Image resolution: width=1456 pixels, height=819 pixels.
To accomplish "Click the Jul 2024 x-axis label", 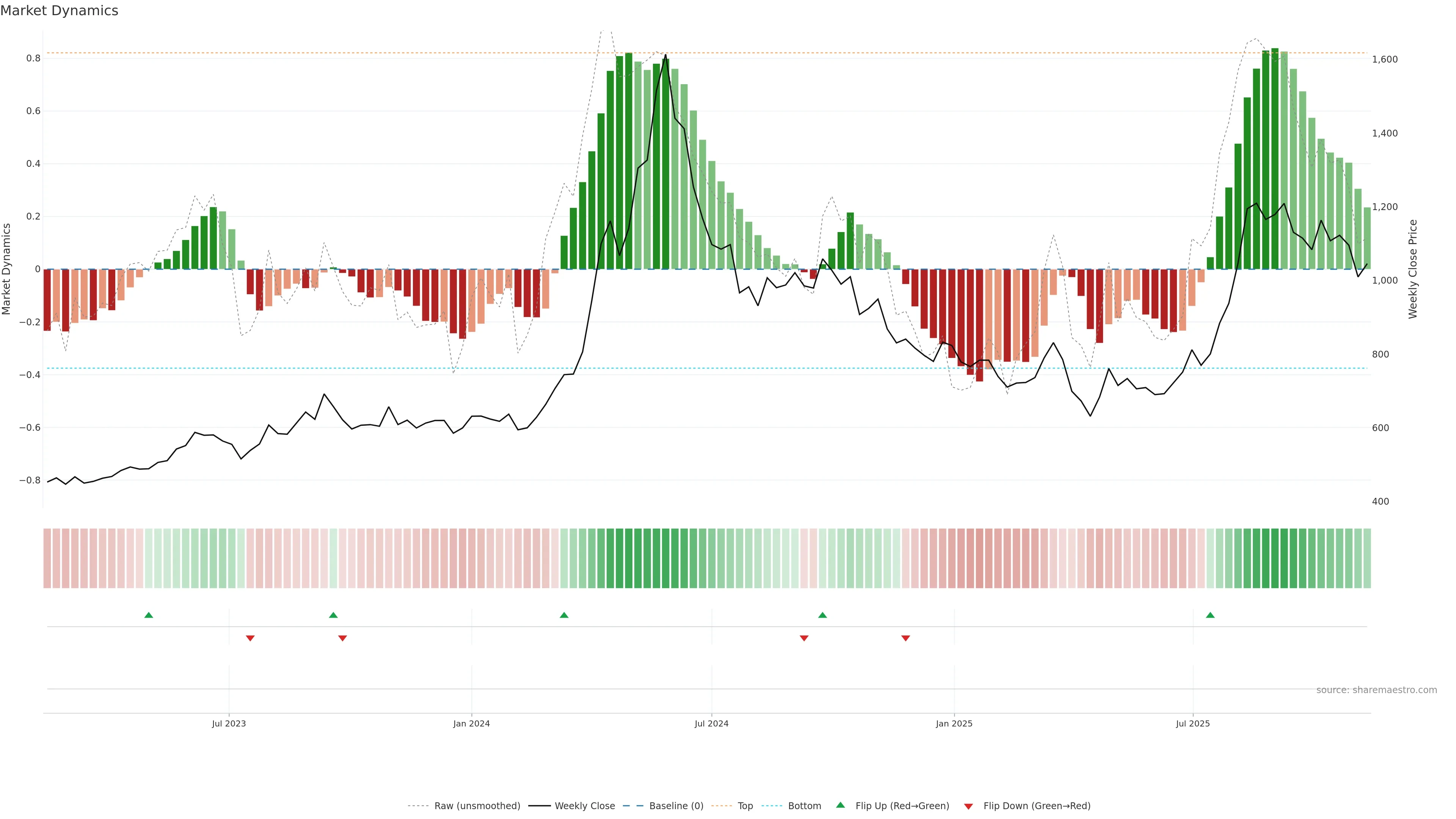I will [712, 723].
